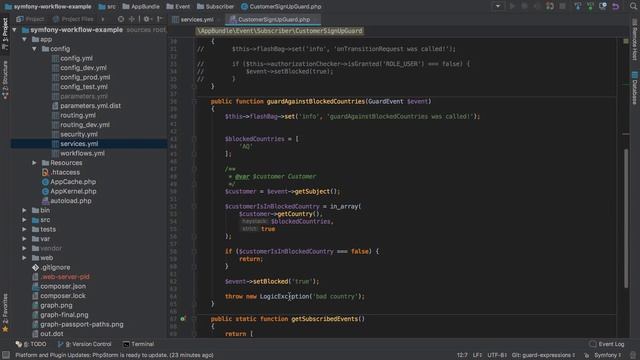Screen dimensions: 640x360
Task: Collapse the symfony-workflow-example root node
Action: (15, 30)
